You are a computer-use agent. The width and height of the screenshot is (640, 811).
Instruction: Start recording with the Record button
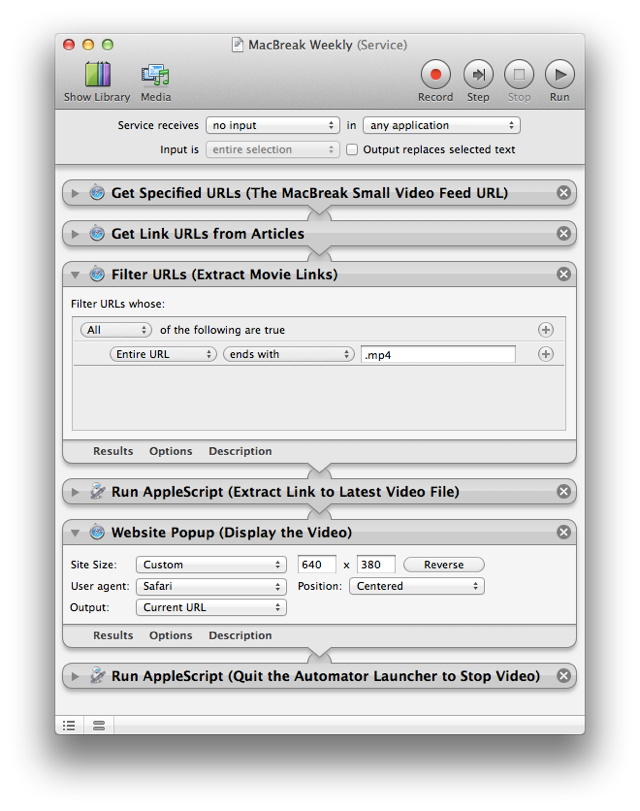tap(435, 80)
